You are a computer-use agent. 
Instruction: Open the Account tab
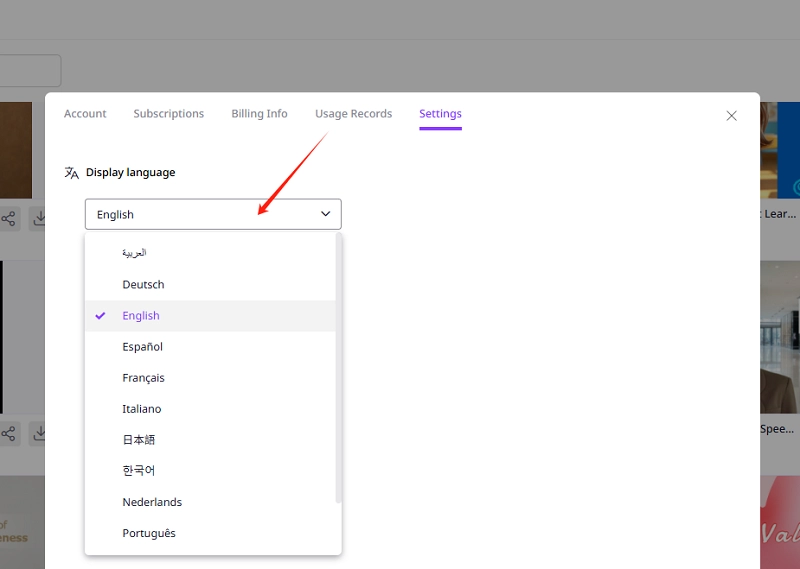pyautogui.click(x=85, y=114)
